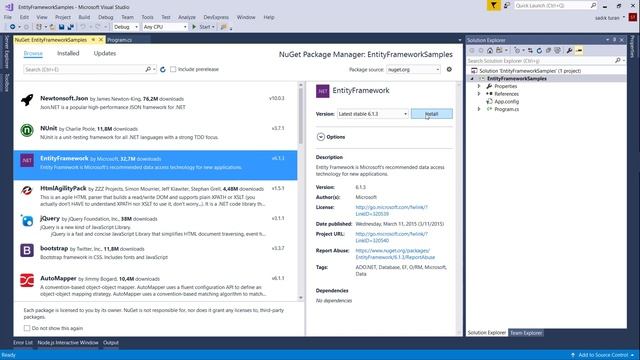The width and height of the screenshot is (640, 360).
Task: Open the Build menu
Action: [x=84, y=17]
